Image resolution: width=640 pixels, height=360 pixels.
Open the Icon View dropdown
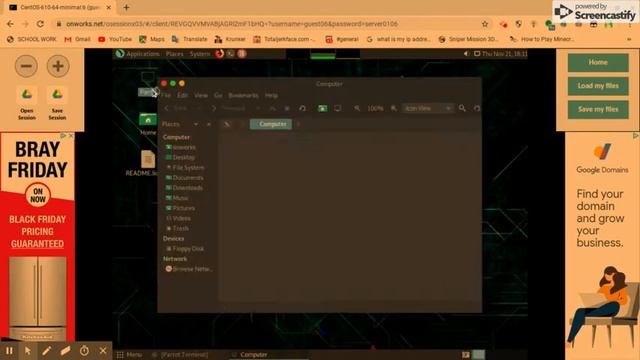427,108
